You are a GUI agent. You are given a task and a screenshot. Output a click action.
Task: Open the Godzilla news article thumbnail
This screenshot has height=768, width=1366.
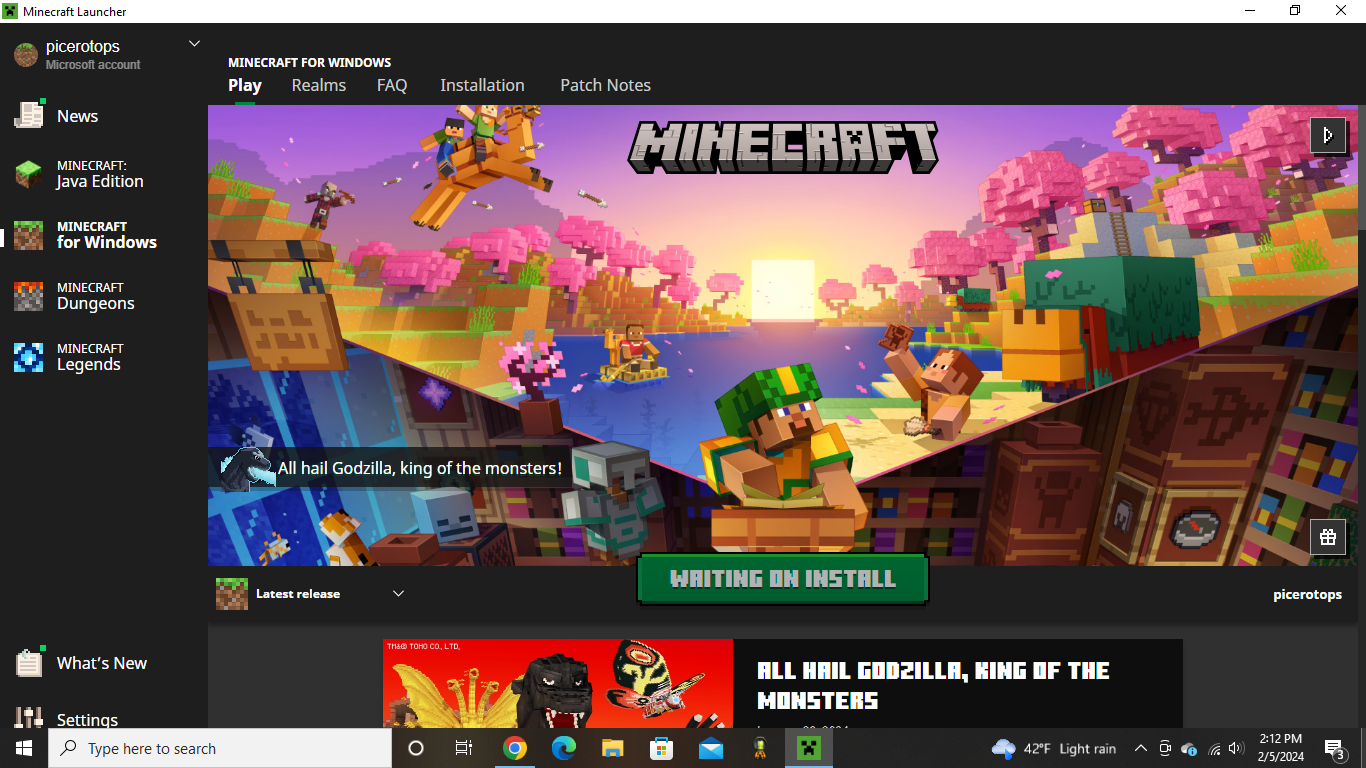click(x=558, y=684)
